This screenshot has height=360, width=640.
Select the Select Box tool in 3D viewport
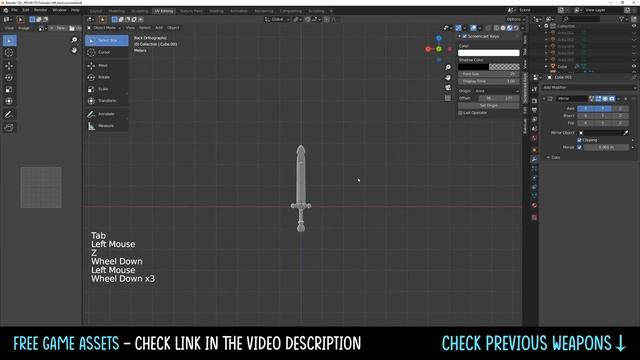pyautogui.click(x=107, y=40)
